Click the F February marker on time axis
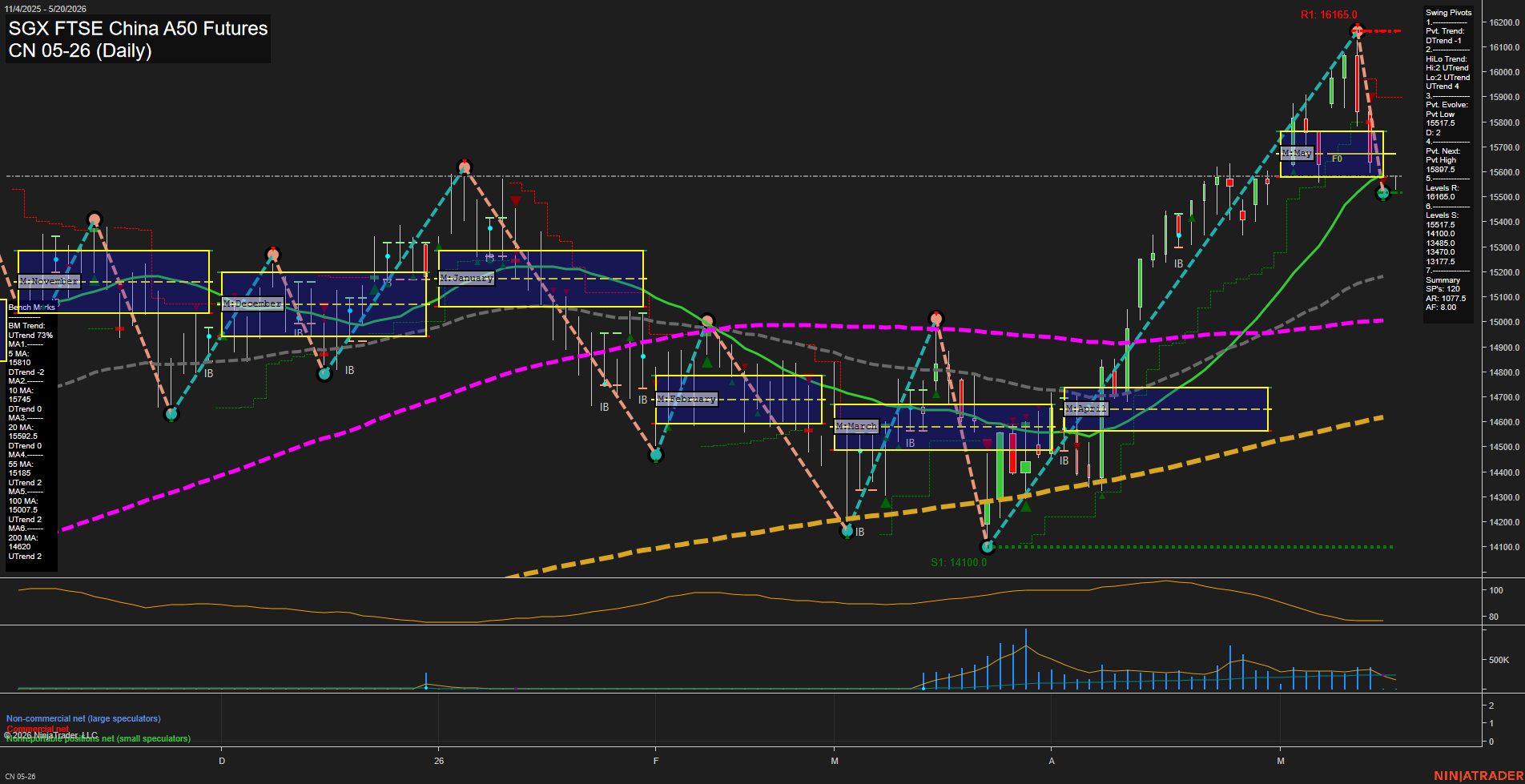The width and height of the screenshot is (1525, 784). pyautogui.click(x=656, y=761)
